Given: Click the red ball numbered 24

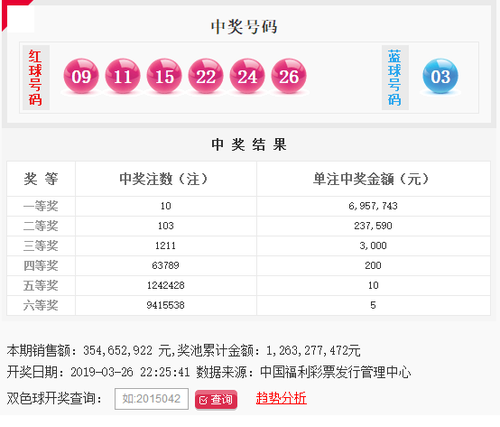Looking at the screenshot, I should [247, 76].
